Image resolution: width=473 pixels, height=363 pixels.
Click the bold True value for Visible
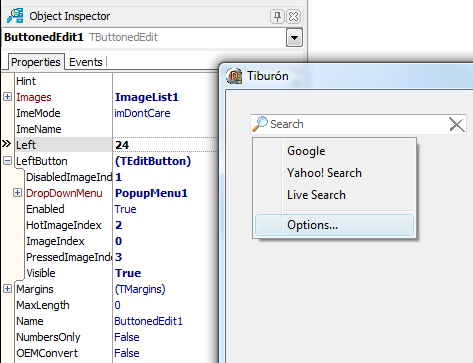(128, 273)
